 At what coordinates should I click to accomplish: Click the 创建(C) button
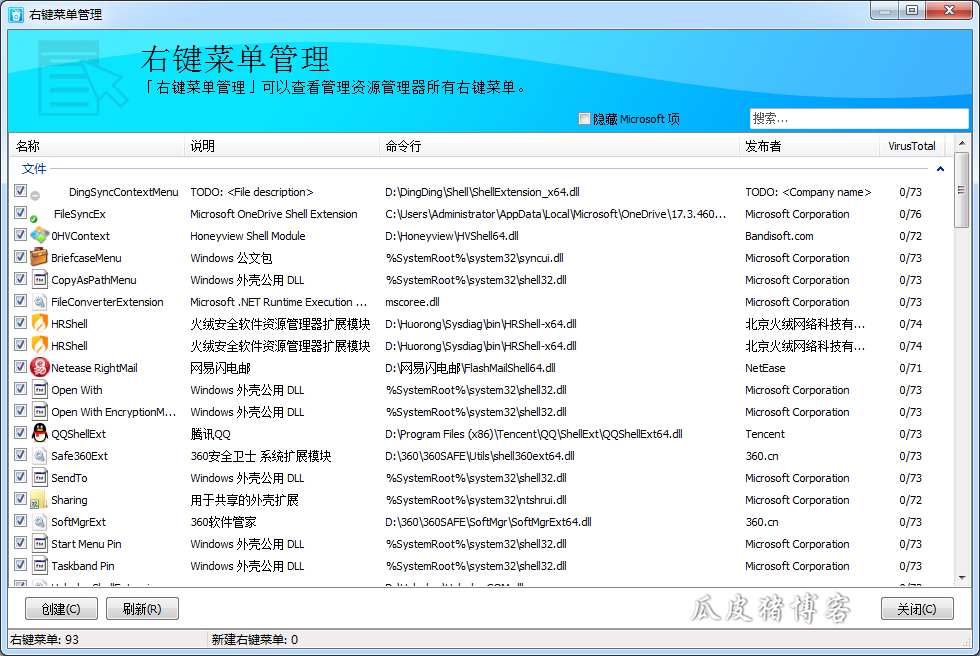[61, 609]
